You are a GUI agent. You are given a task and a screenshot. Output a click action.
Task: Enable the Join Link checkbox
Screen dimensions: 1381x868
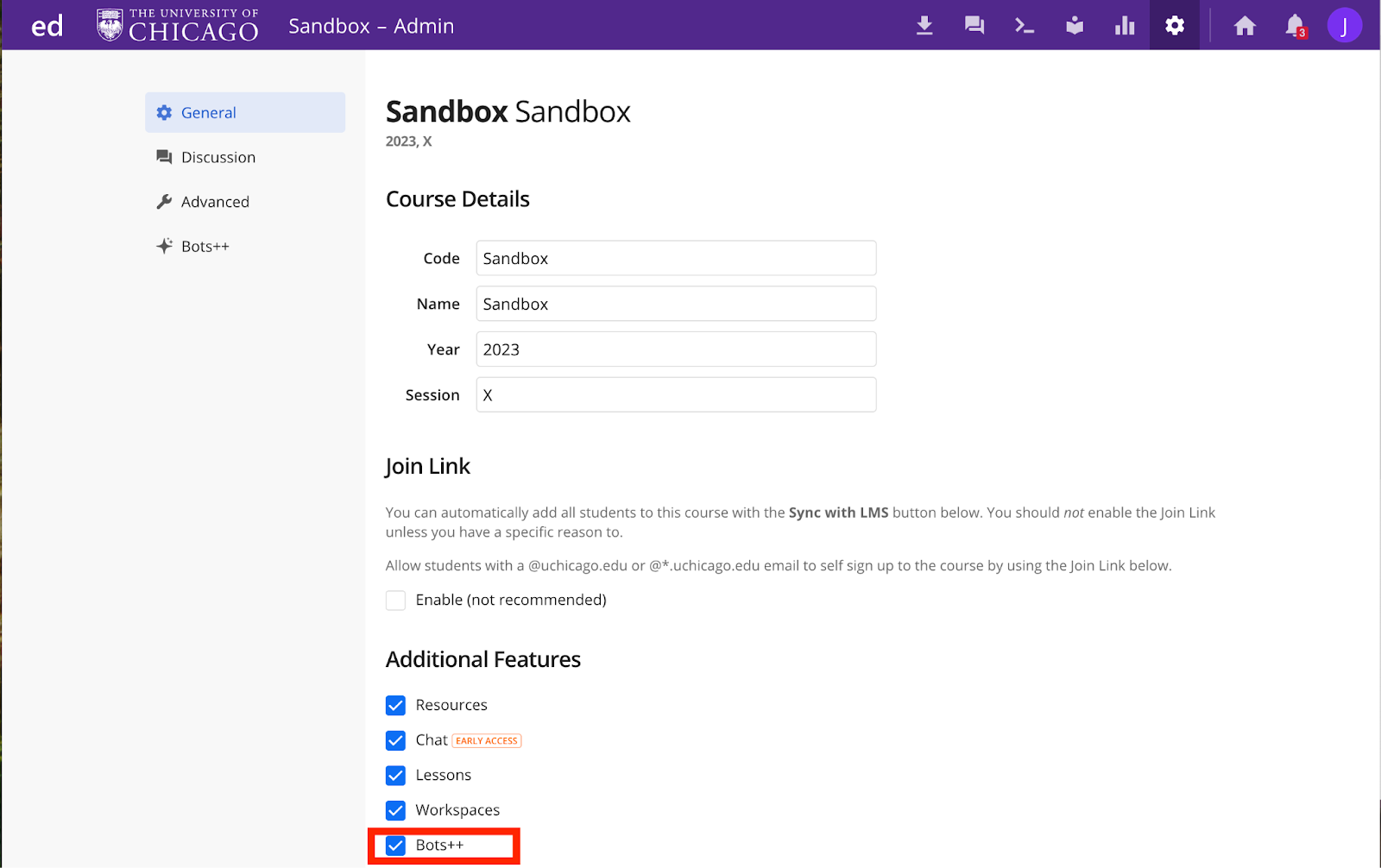click(x=395, y=601)
